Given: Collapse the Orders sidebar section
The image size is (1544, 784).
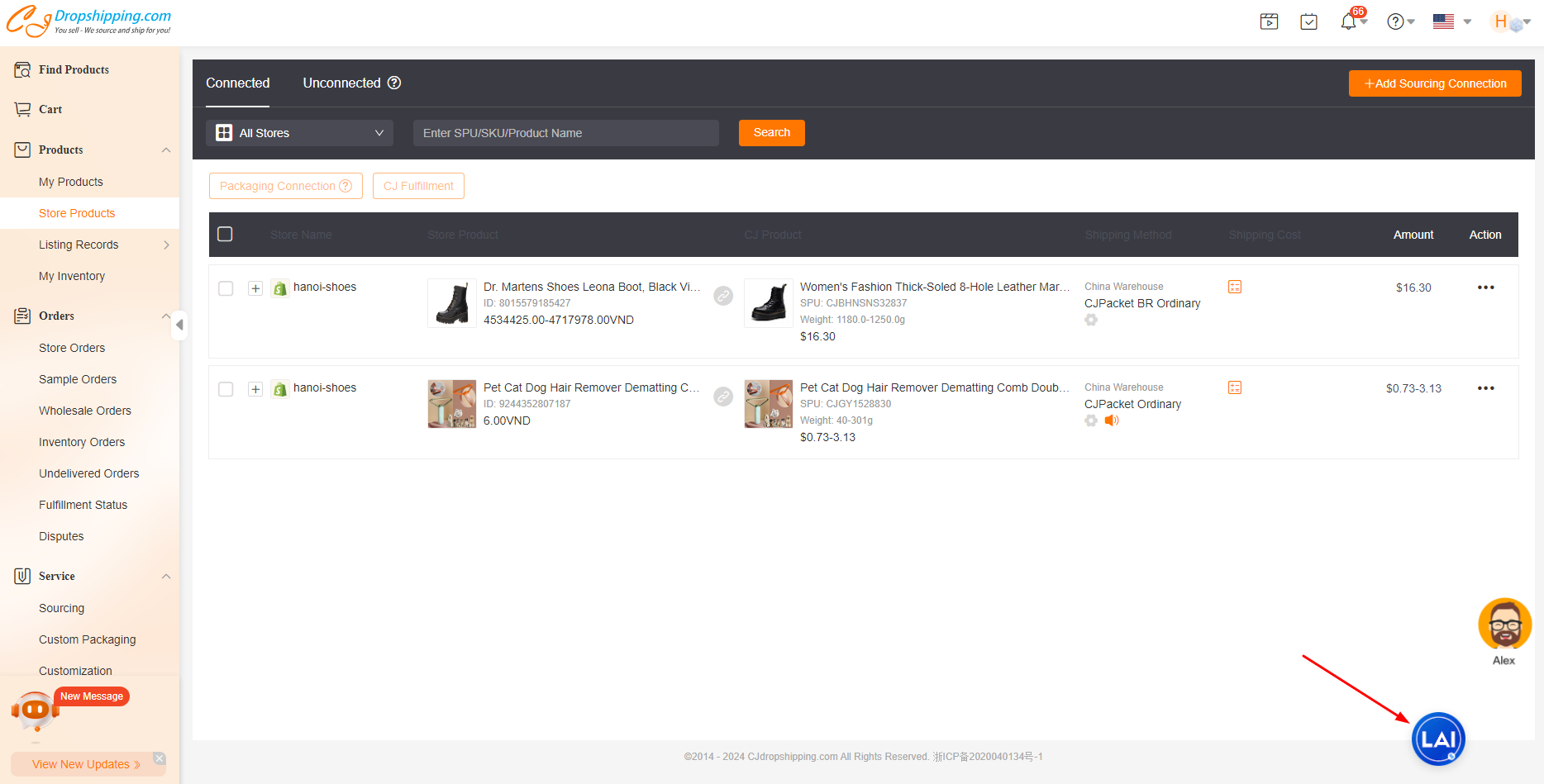Looking at the screenshot, I should (x=166, y=316).
